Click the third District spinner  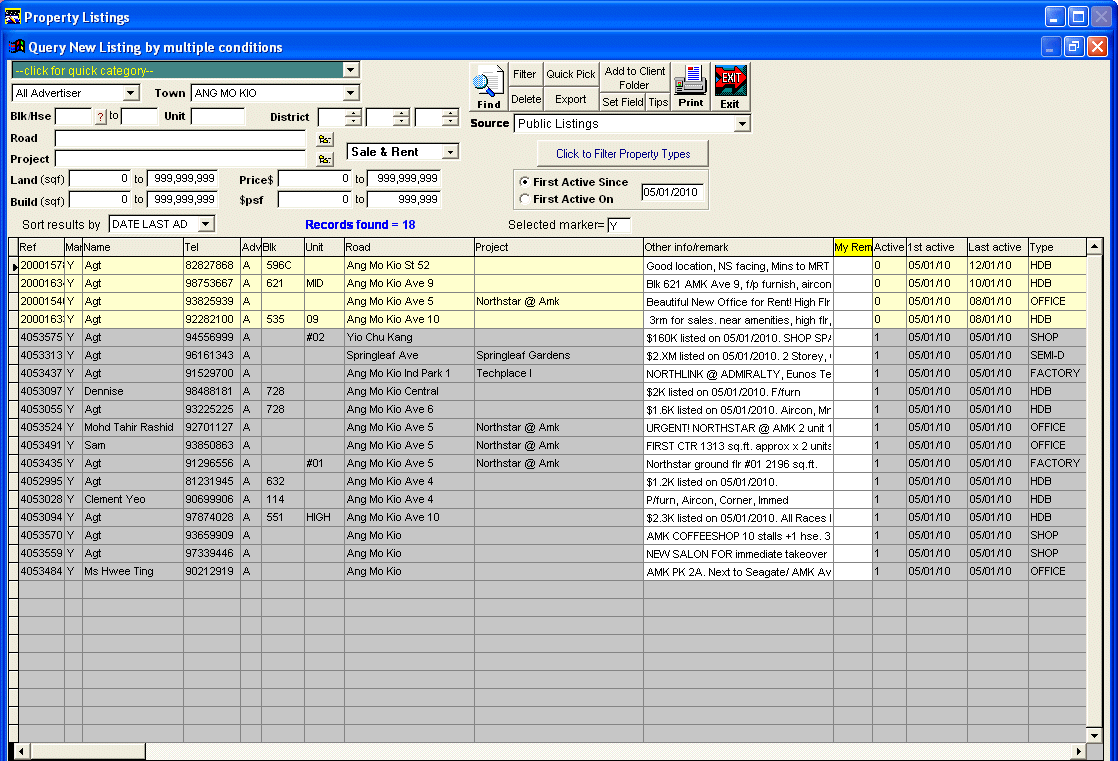[450, 118]
